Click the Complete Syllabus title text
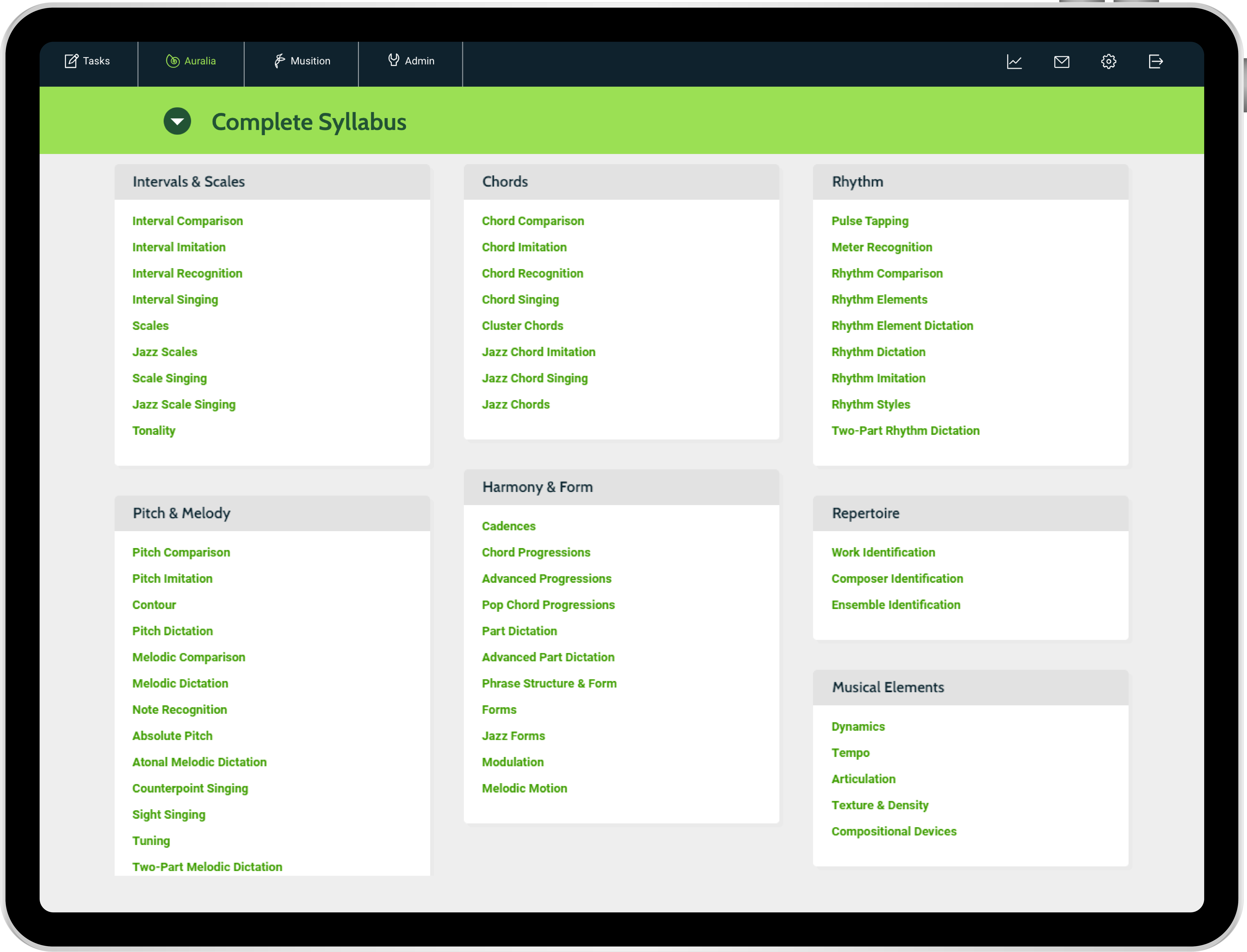This screenshot has width=1247, height=952. tap(309, 122)
